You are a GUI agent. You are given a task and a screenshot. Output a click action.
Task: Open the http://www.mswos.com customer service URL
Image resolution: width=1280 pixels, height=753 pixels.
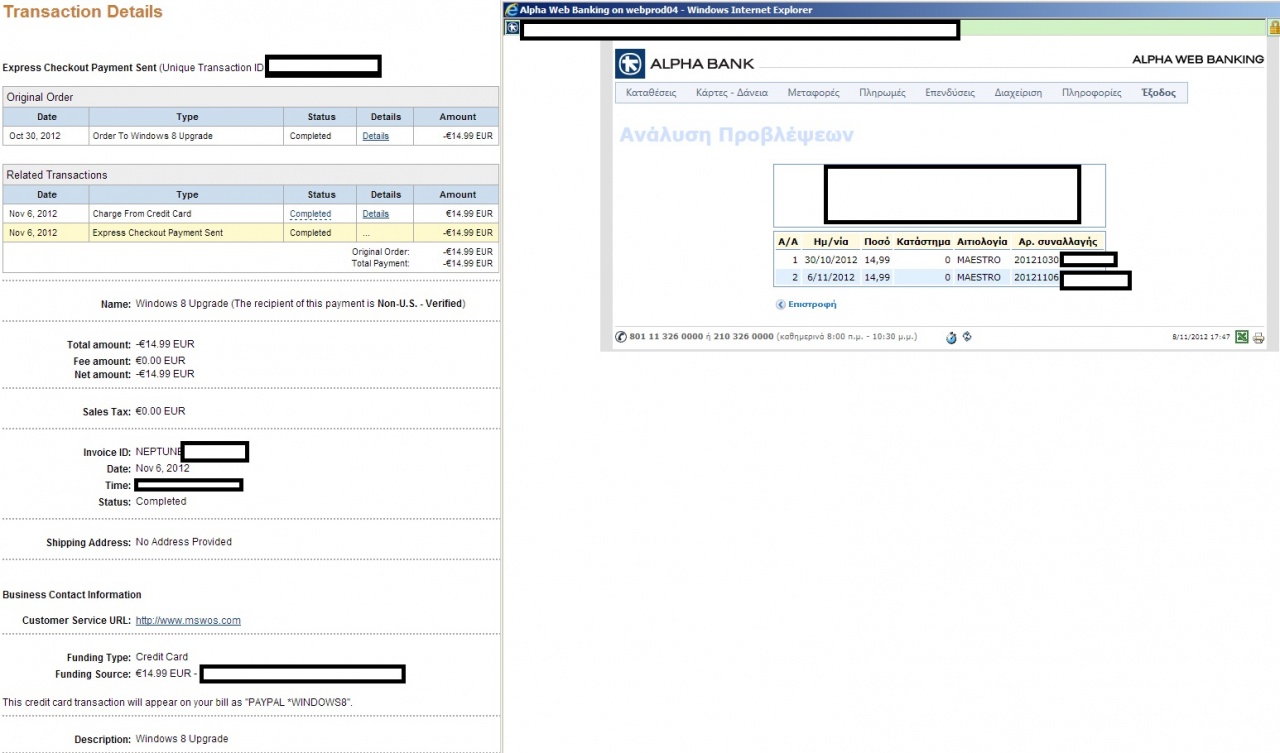click(x=188, y=620)
